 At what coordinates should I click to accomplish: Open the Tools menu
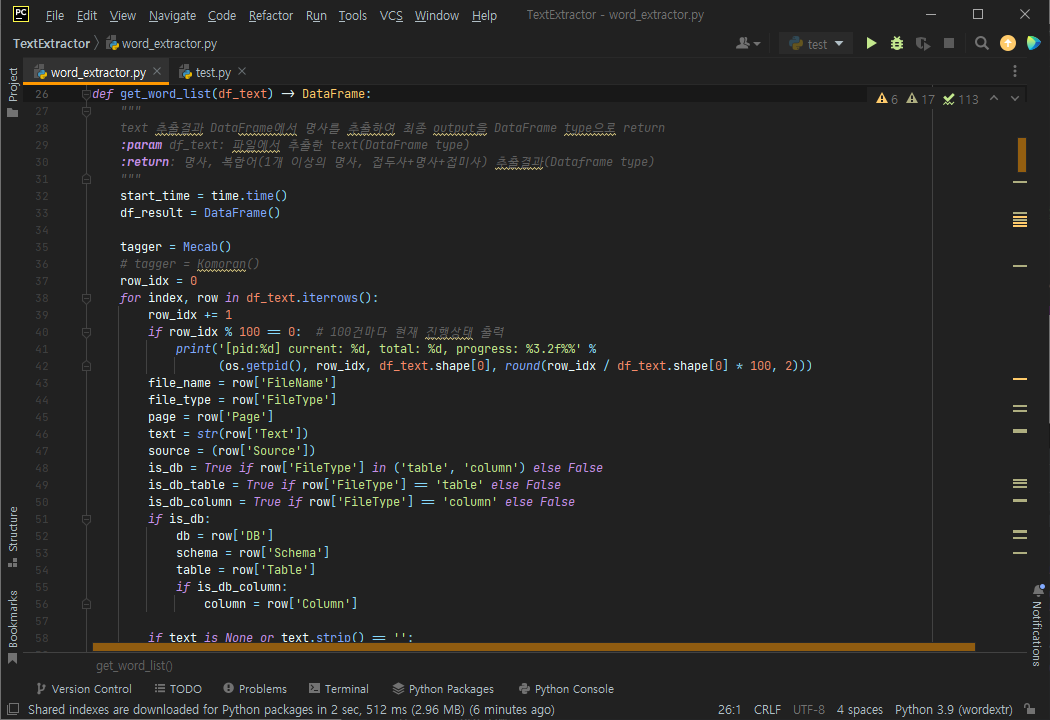[x=352, y=15]
